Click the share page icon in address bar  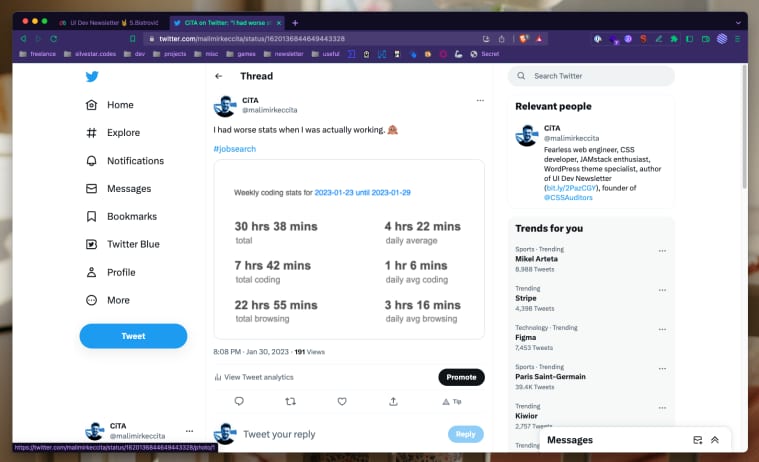coord(501,39)
